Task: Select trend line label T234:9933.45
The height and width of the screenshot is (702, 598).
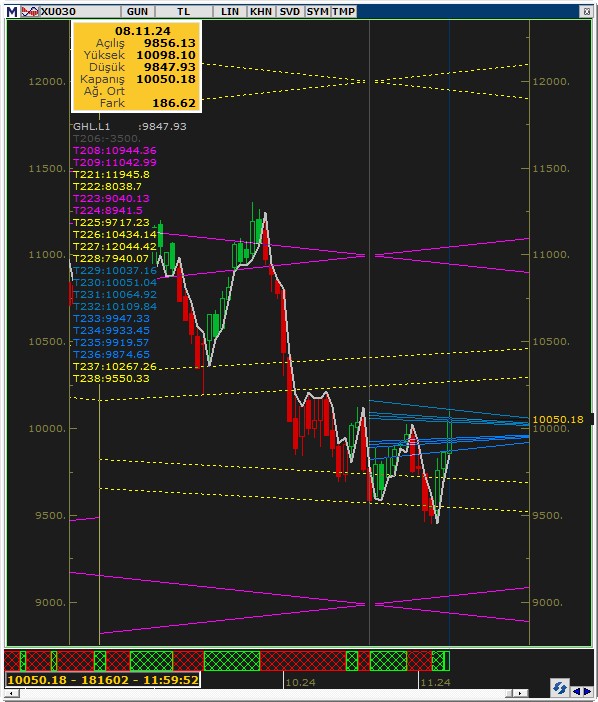Action: (111, 330)
